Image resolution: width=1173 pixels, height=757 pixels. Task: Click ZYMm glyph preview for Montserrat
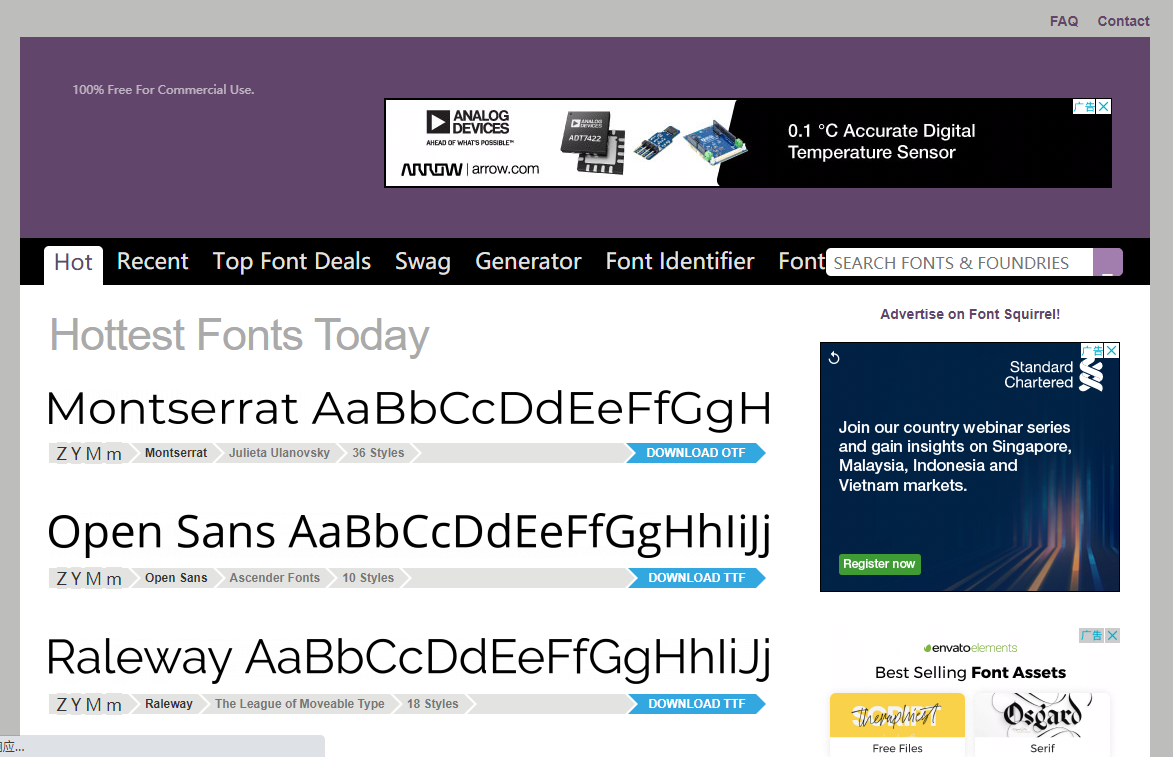pos(89,453)
